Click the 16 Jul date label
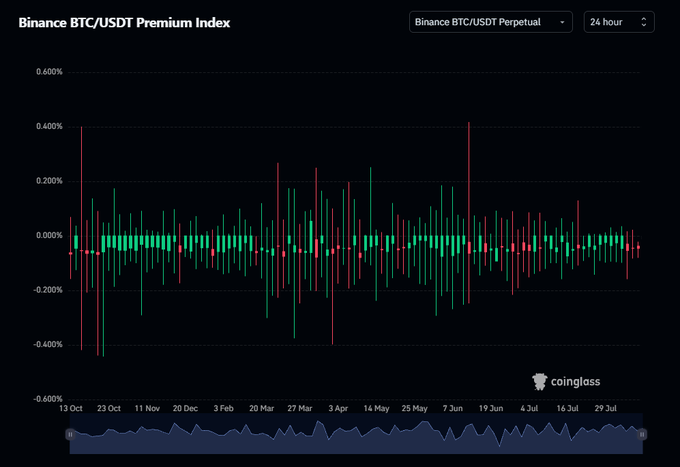Screen dimensions: 680x467 [x=568, y=408]
